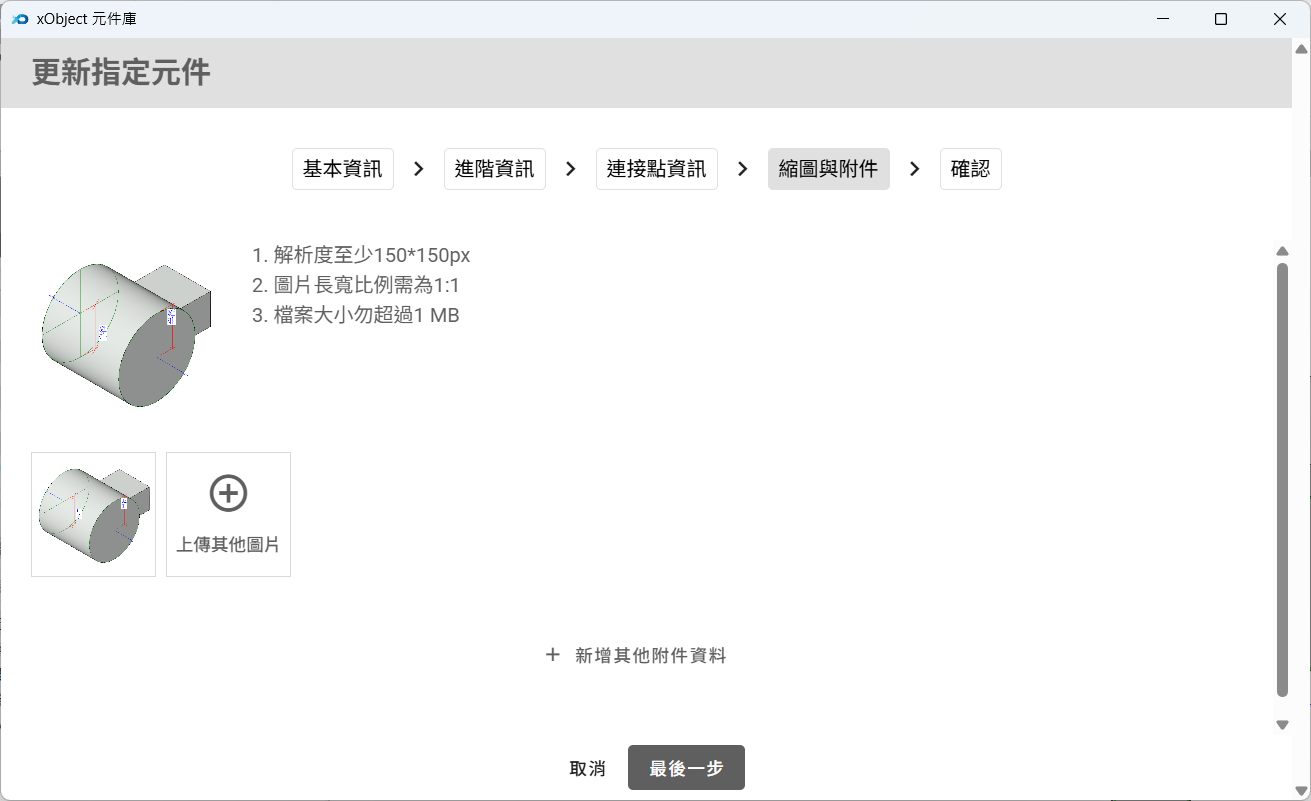The image size is (1311, 801).
Task: Click chevron between 基本資訊 and 進階資訊
Action: (419, 169)
